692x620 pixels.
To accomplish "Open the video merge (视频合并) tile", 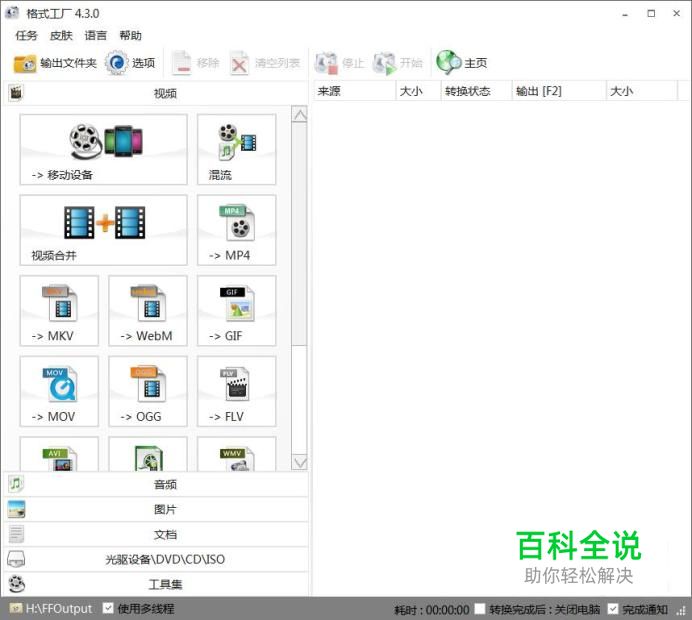I will pos(103,230).
